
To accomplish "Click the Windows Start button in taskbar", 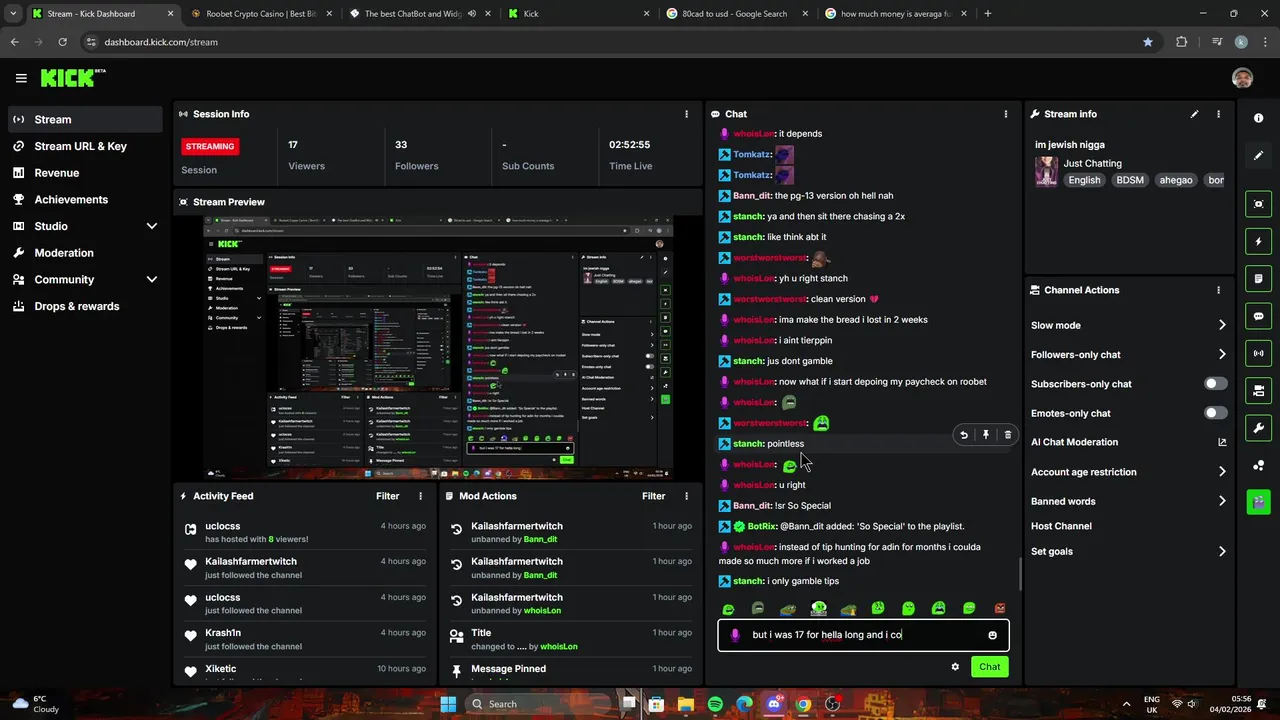I will click(x=448, y=704).
